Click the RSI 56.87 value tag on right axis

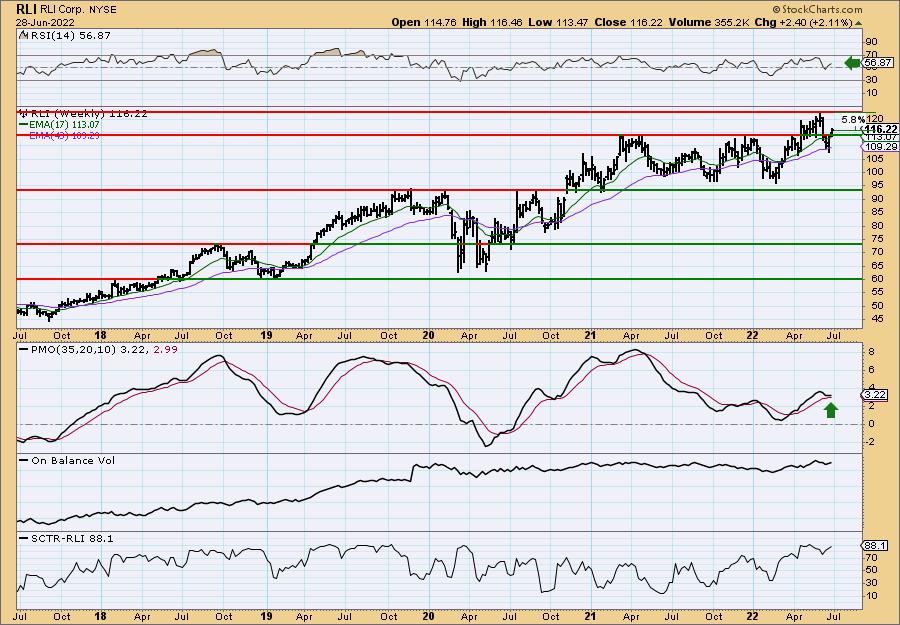[x=878, y=63]
